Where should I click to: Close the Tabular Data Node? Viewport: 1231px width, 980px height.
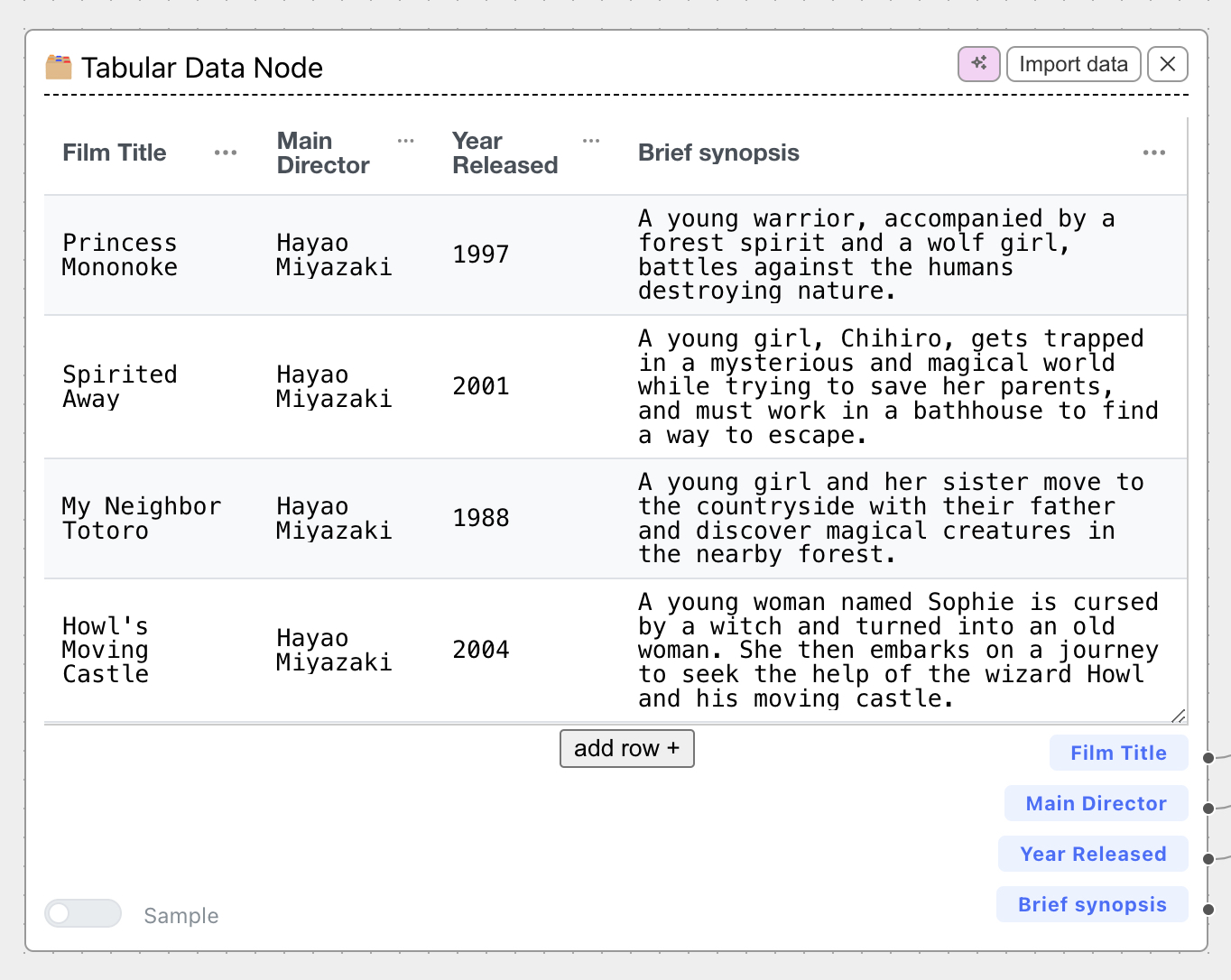pos(1167,64)
